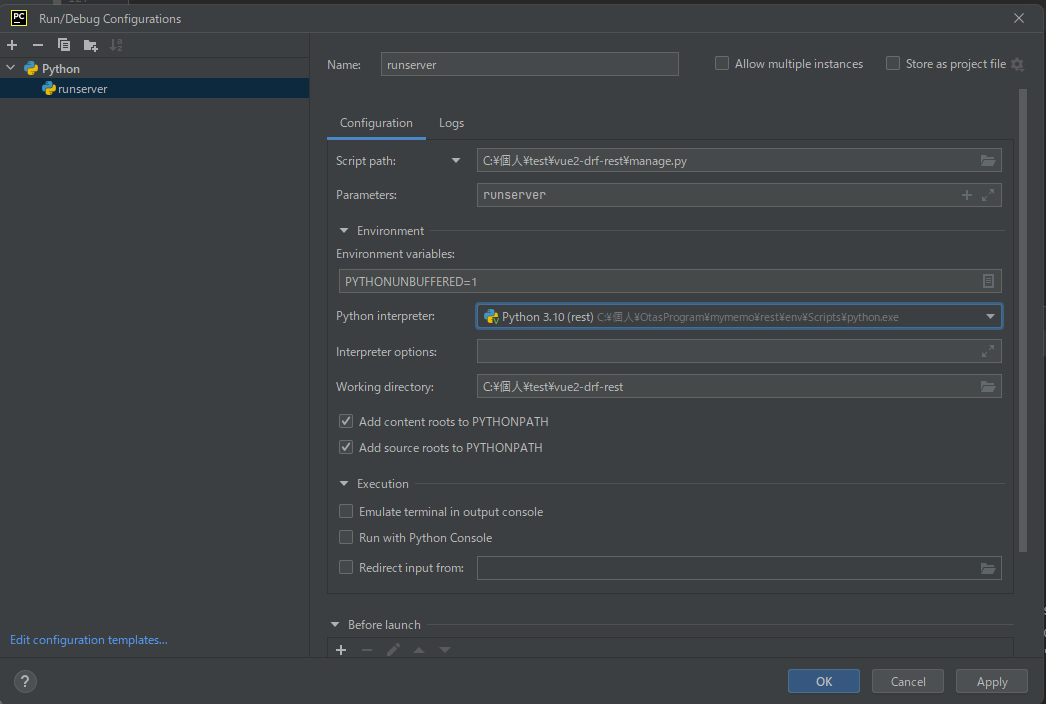Create a new configuration folder
The height and width of the screenshot is (704, 1046).
point(90,45)
